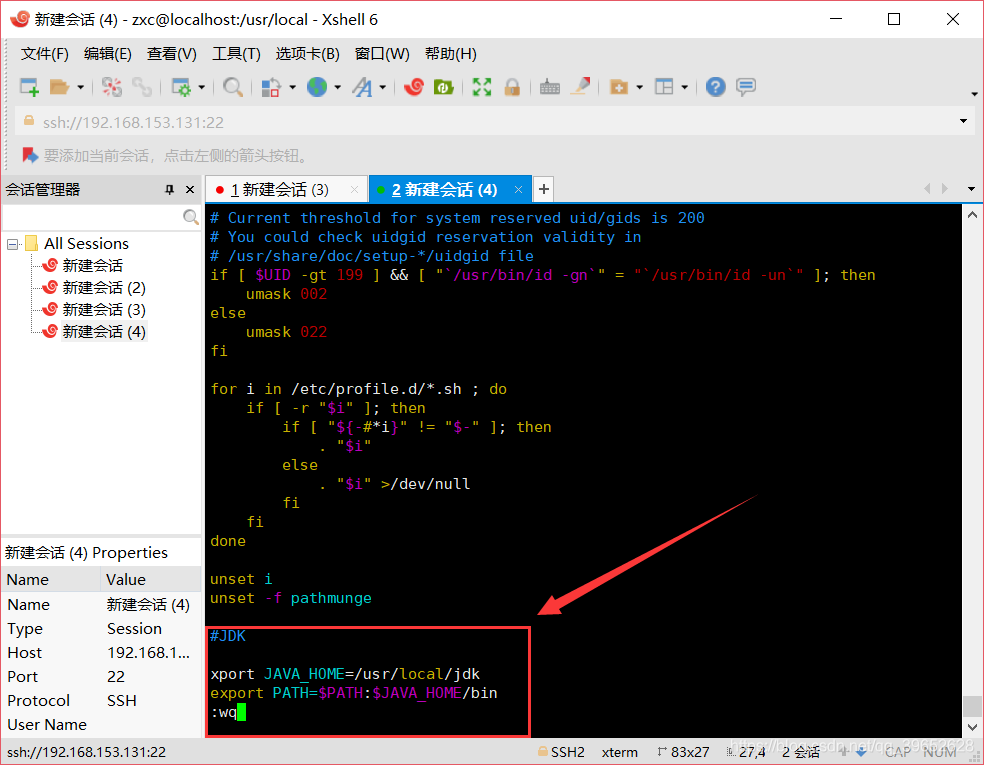Screen dimensions: 984x765
Task: Switch to tab 1 新建会话 (3)
Action: pos(279,190)
